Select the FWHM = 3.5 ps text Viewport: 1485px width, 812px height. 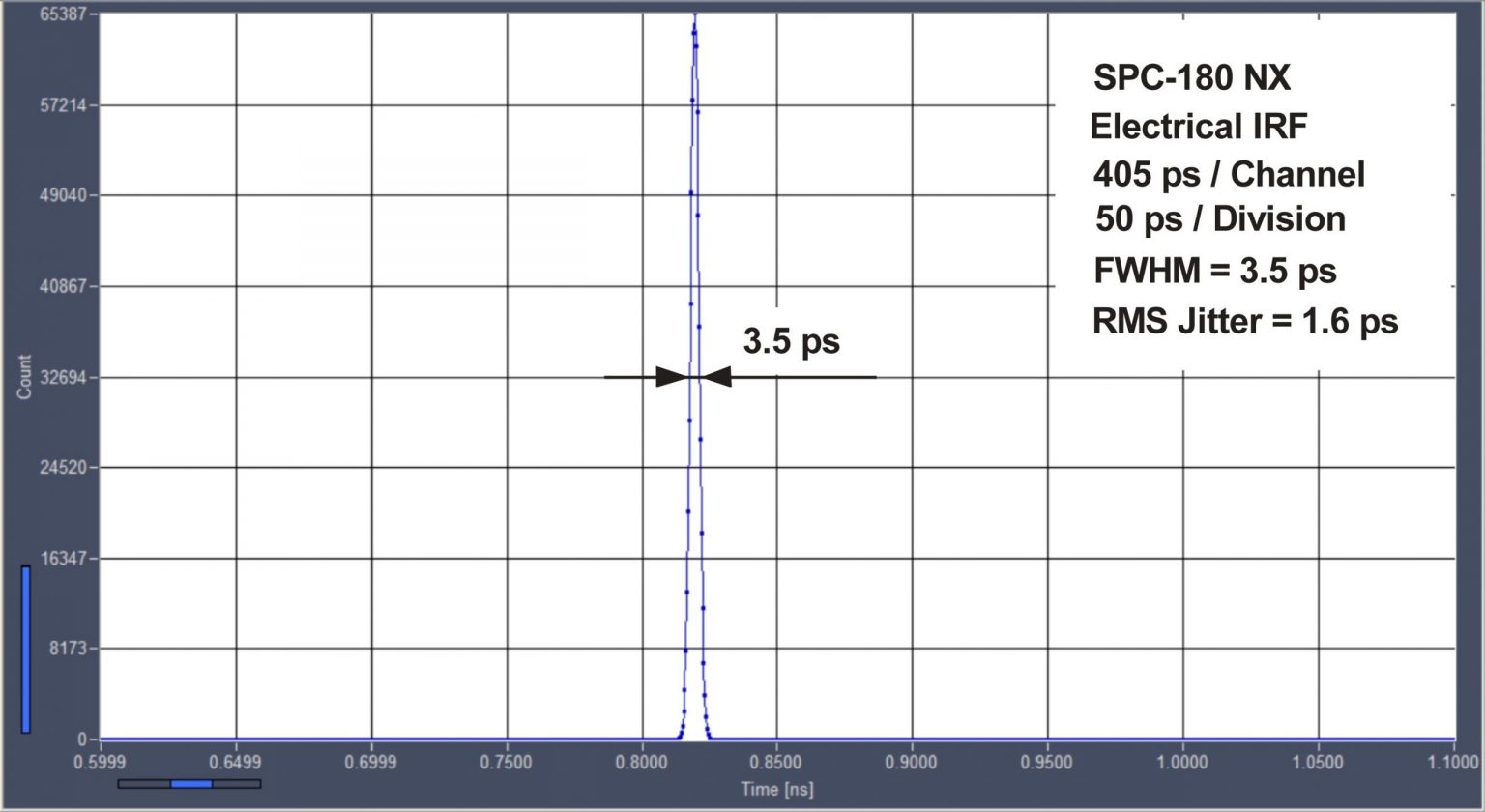[1215, 272]
